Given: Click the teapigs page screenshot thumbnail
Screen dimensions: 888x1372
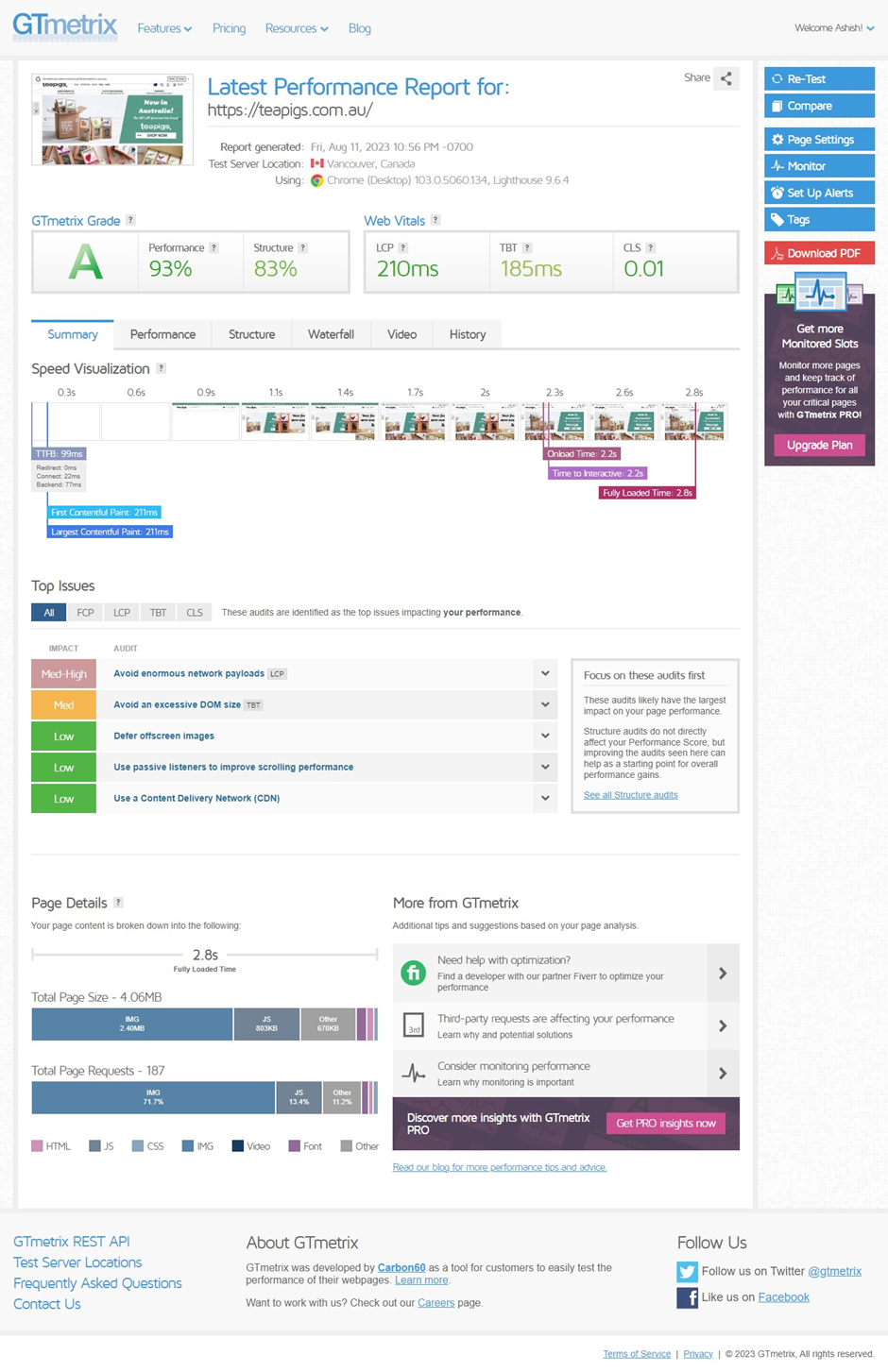Looking at the screenshot, I should (x=112, y=119).
